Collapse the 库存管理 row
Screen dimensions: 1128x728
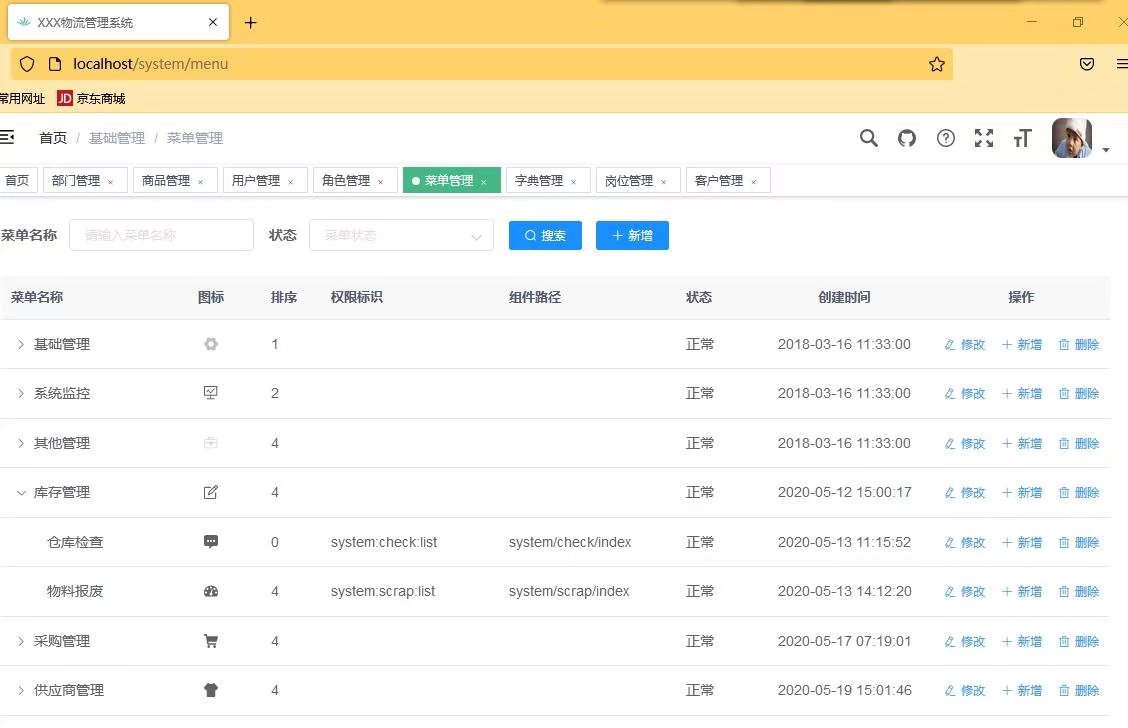21,493
